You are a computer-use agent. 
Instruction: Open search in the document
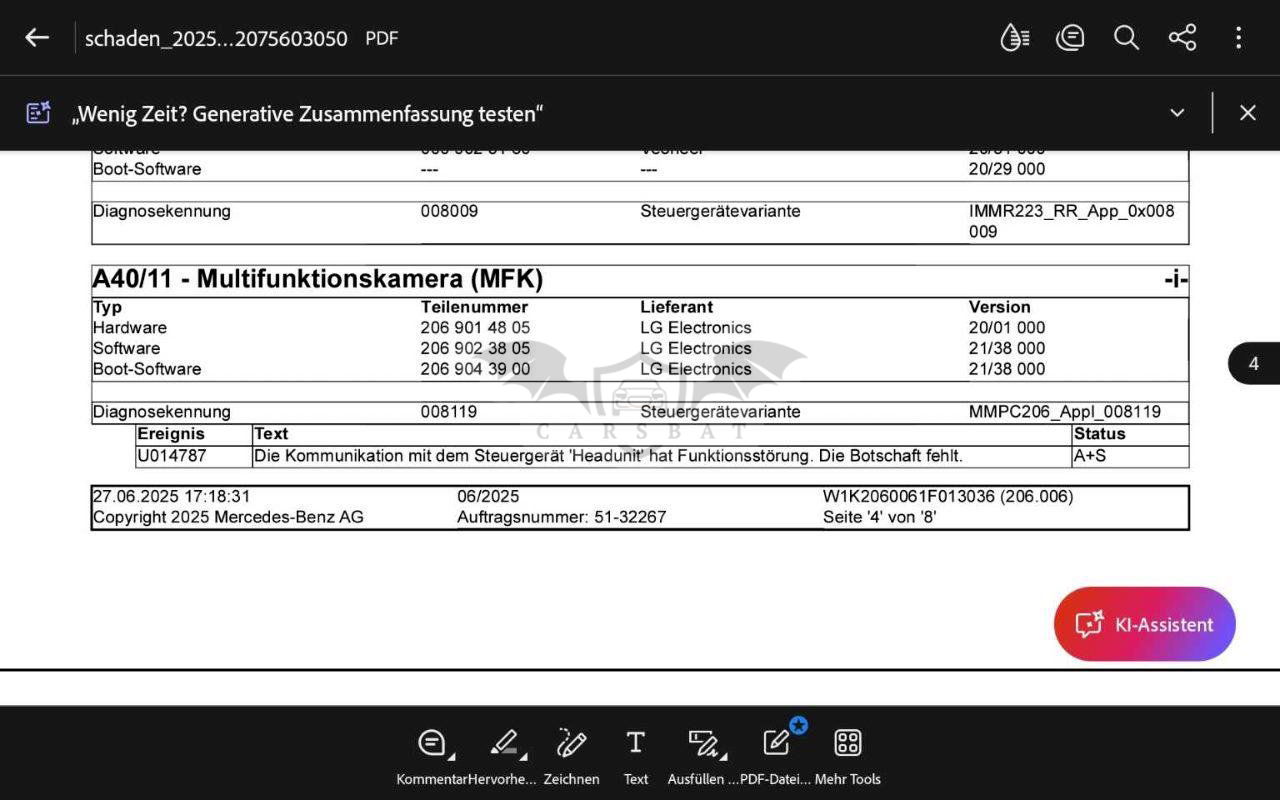tap(1126, 38)
